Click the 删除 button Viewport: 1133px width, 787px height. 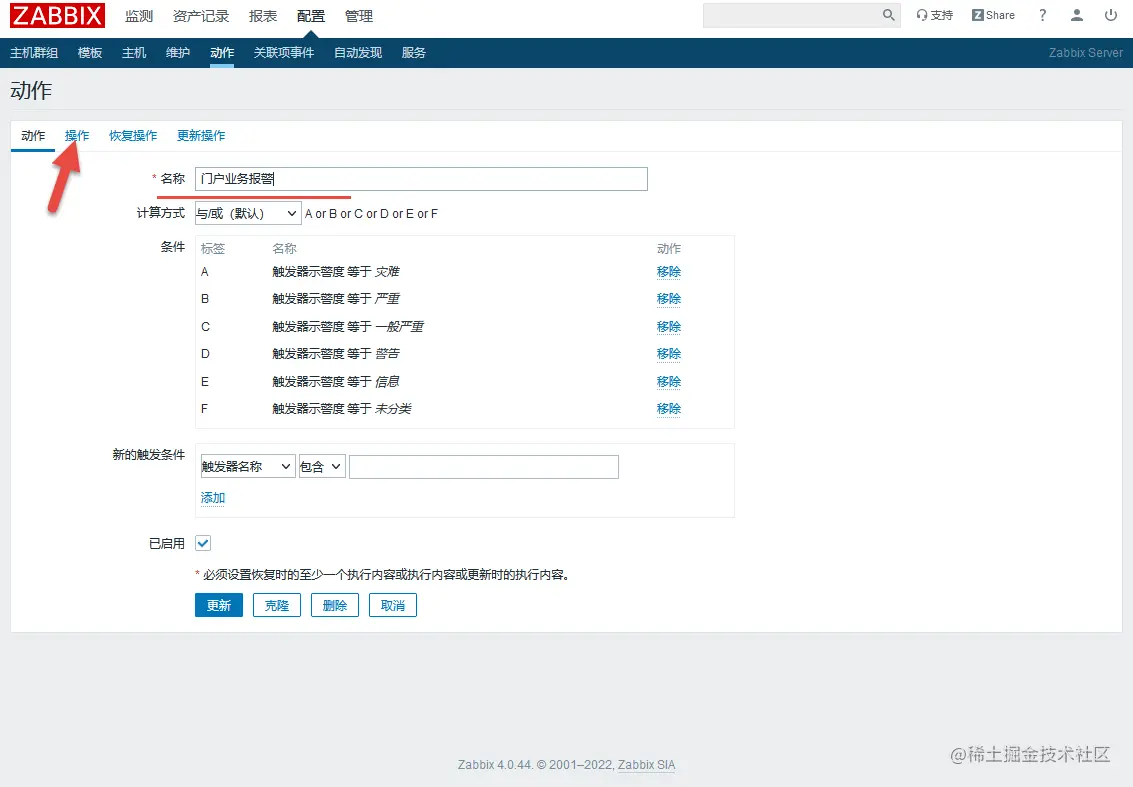coord(335,605)
